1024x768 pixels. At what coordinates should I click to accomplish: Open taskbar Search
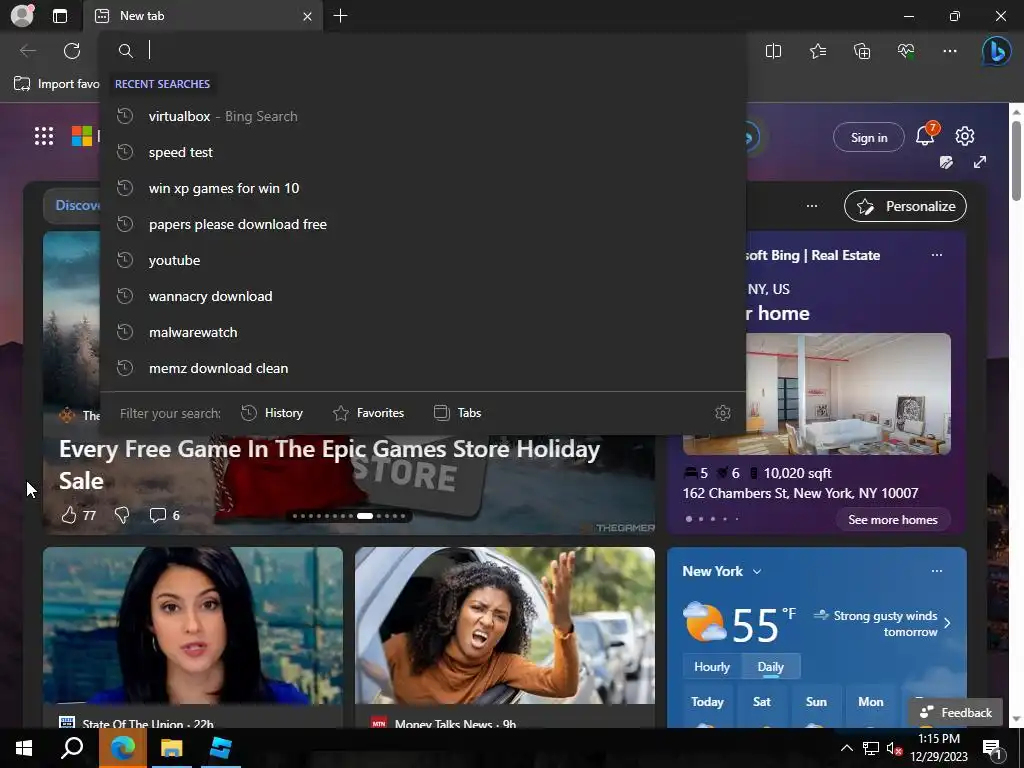pos(72,748)
